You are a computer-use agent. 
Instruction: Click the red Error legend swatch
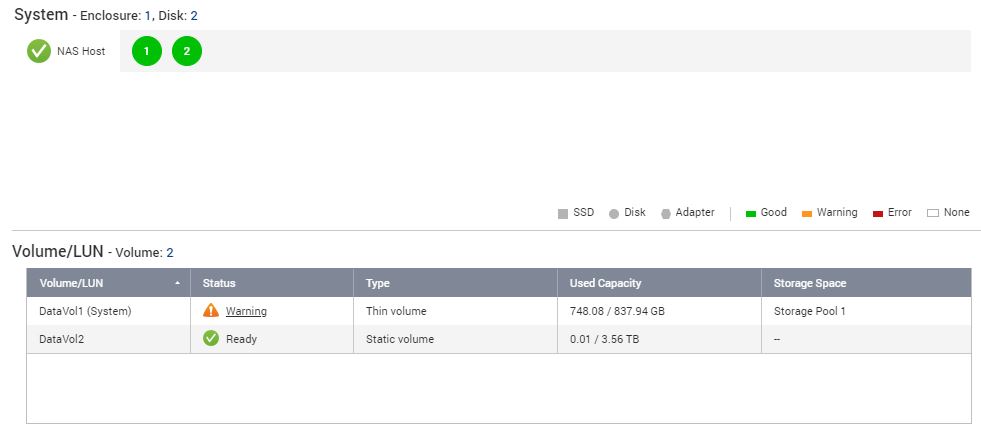coord(878,213)
